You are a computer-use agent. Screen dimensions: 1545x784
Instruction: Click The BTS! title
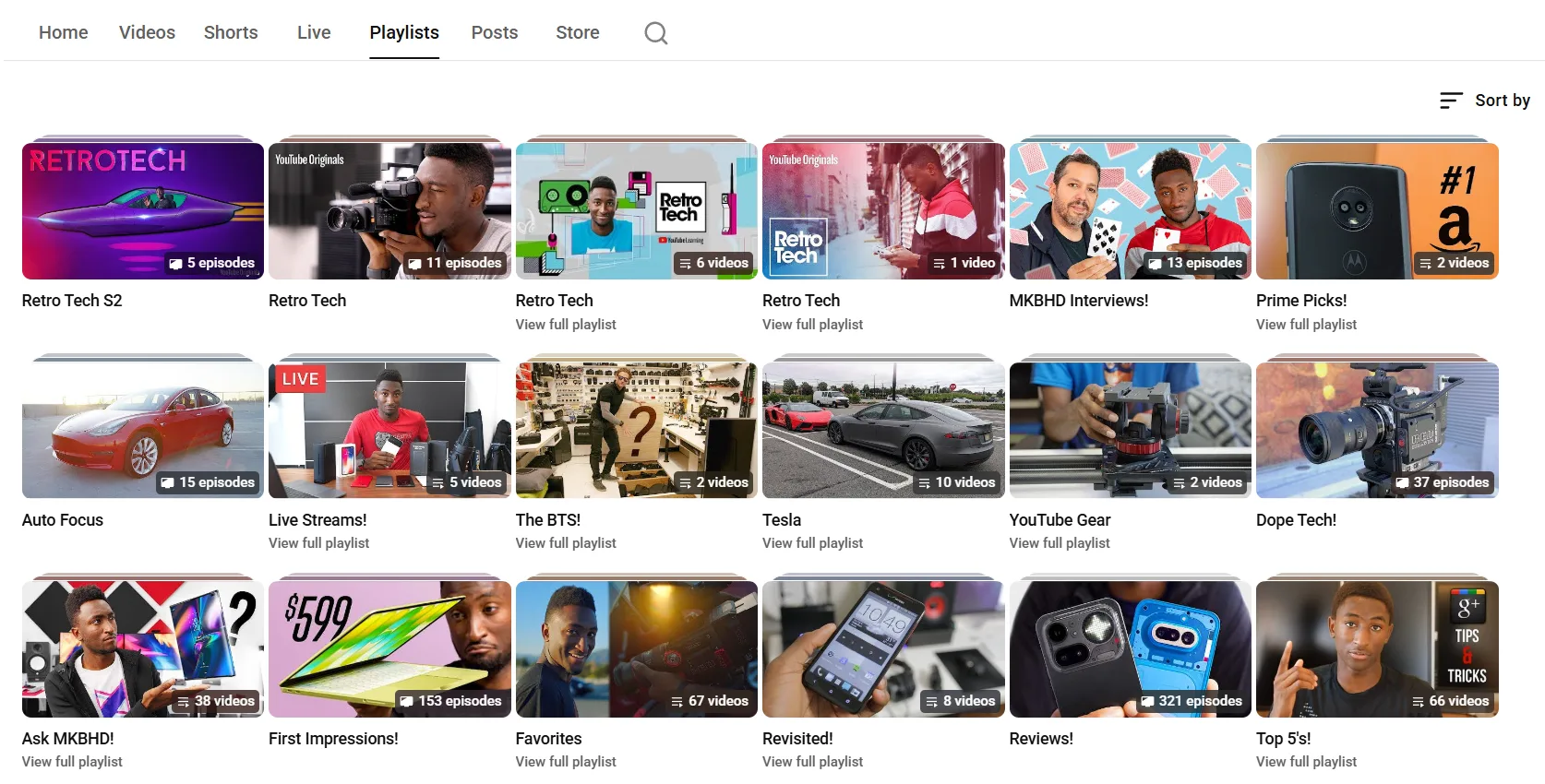click(548, 520)
